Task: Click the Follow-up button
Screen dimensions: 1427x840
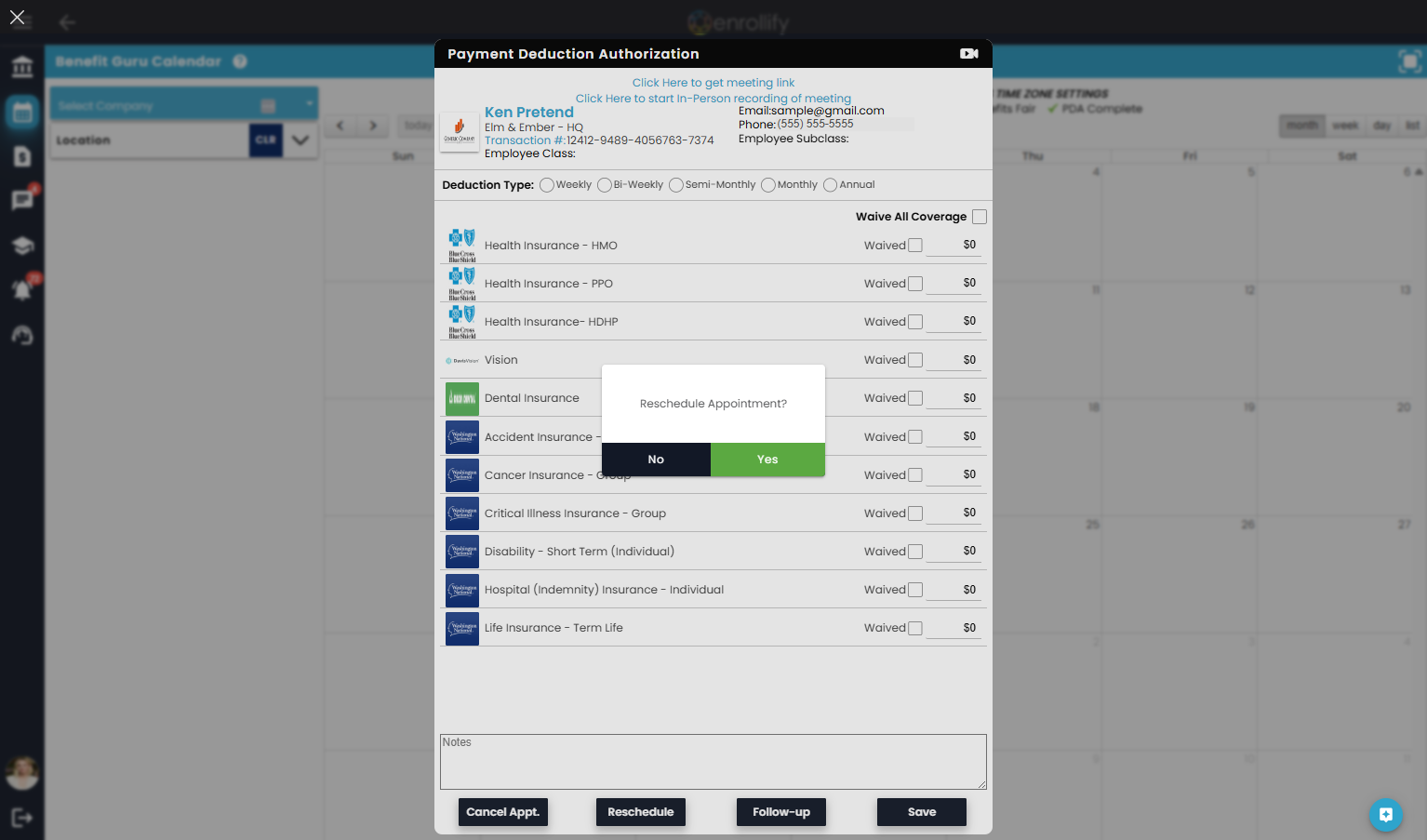Action: coord(781,812)
